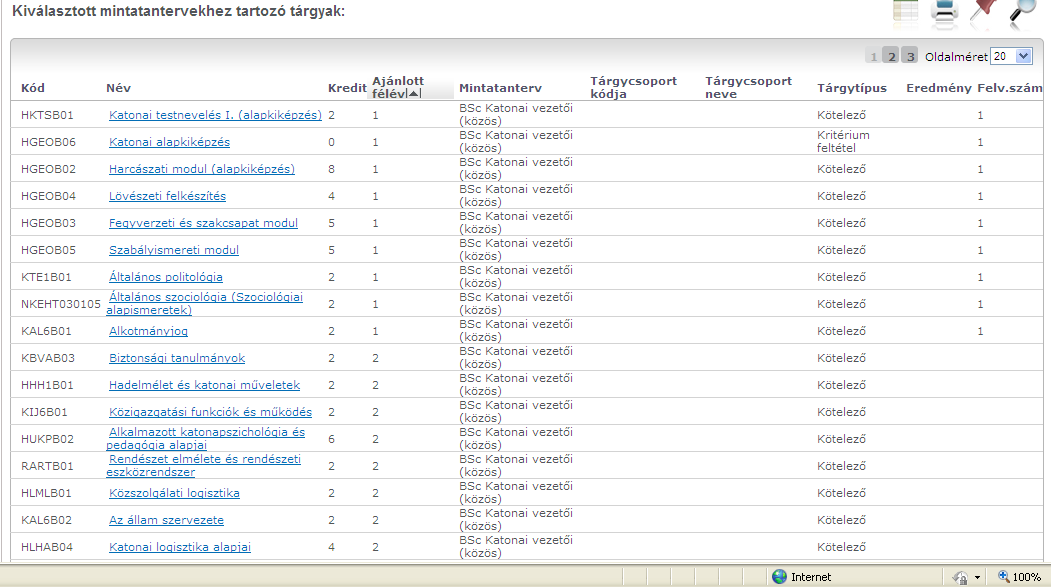Go to page 2 of results
The image size is (1051, 587).
(x=891, y=56)
